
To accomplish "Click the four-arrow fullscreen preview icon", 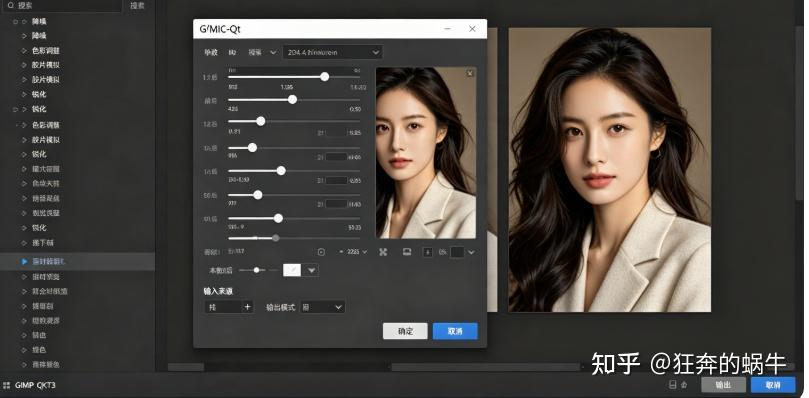I will tap(383, 252).
